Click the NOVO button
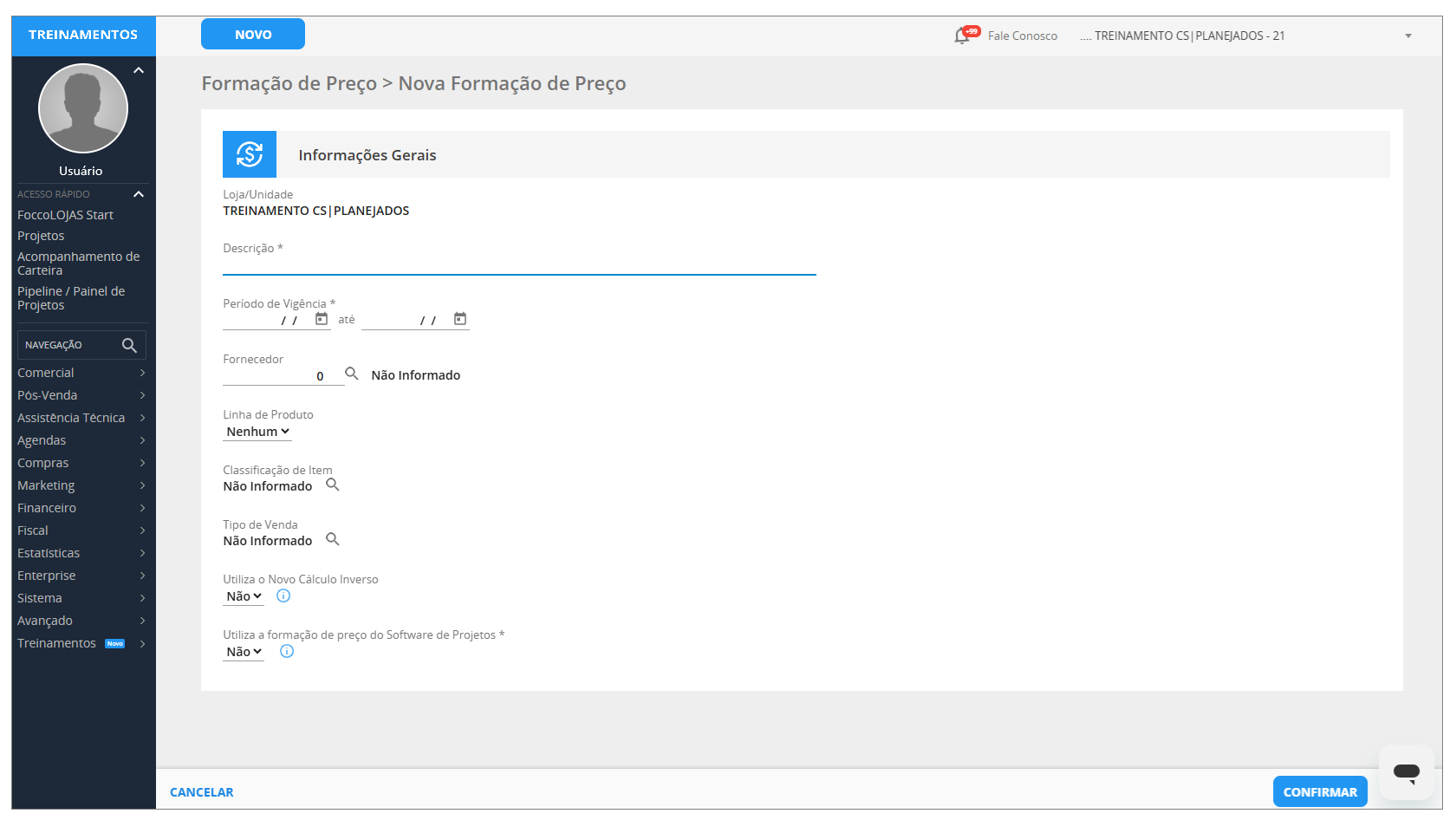 click(253, 35)
